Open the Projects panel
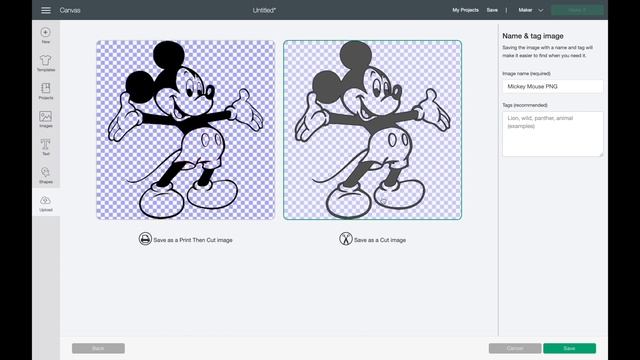640x360 pixels. pyautogui.click(x=46, y=91)
